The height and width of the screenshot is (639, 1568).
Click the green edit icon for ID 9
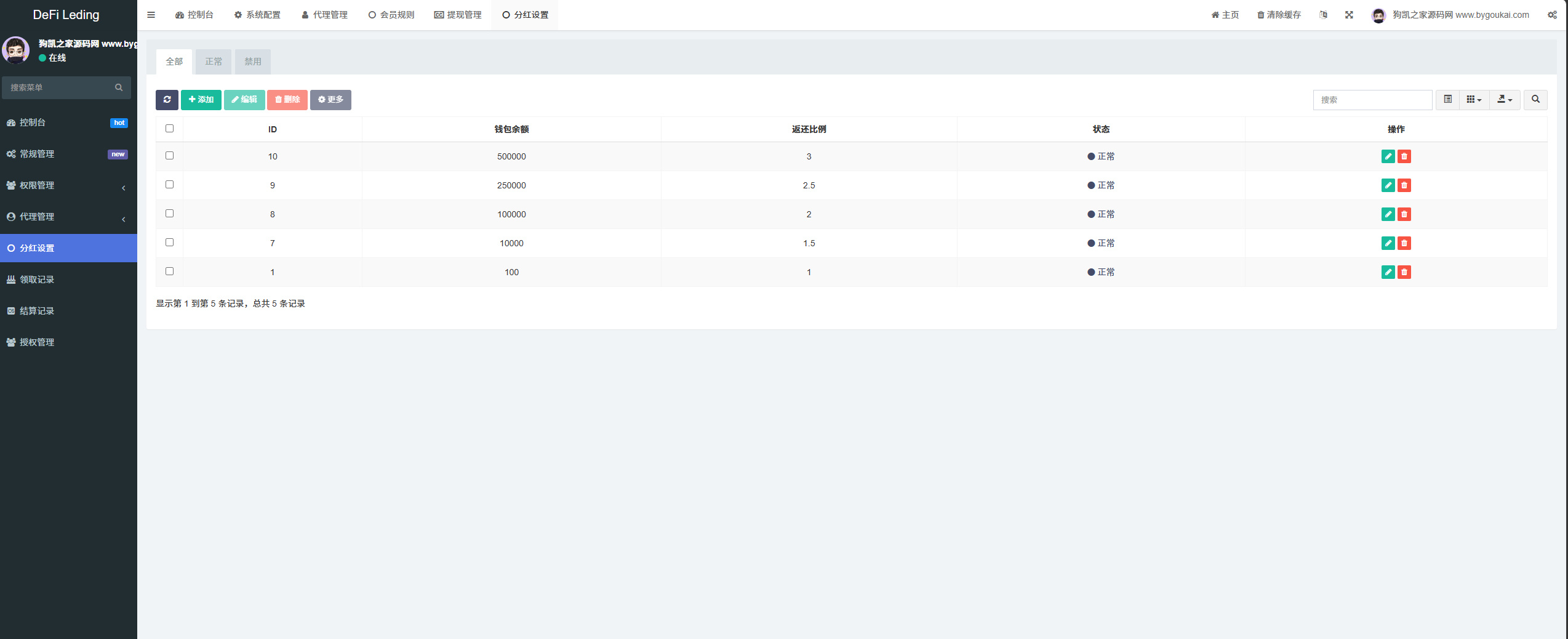pos(1388,185)
